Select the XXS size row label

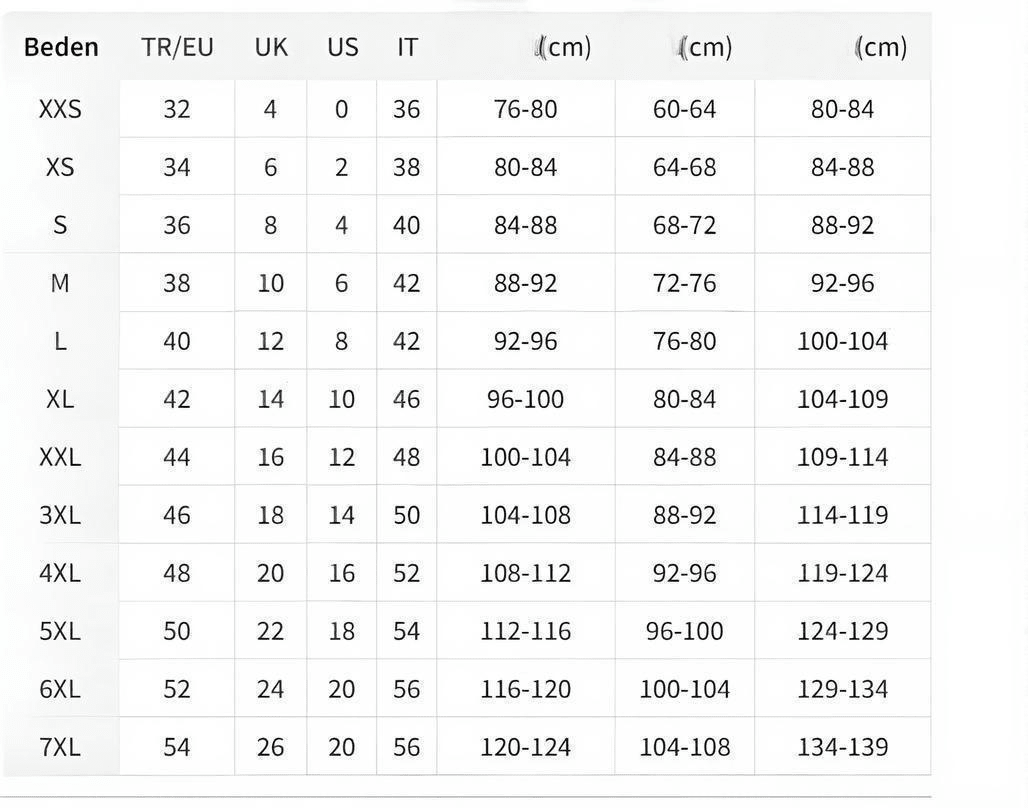(60, 109)
